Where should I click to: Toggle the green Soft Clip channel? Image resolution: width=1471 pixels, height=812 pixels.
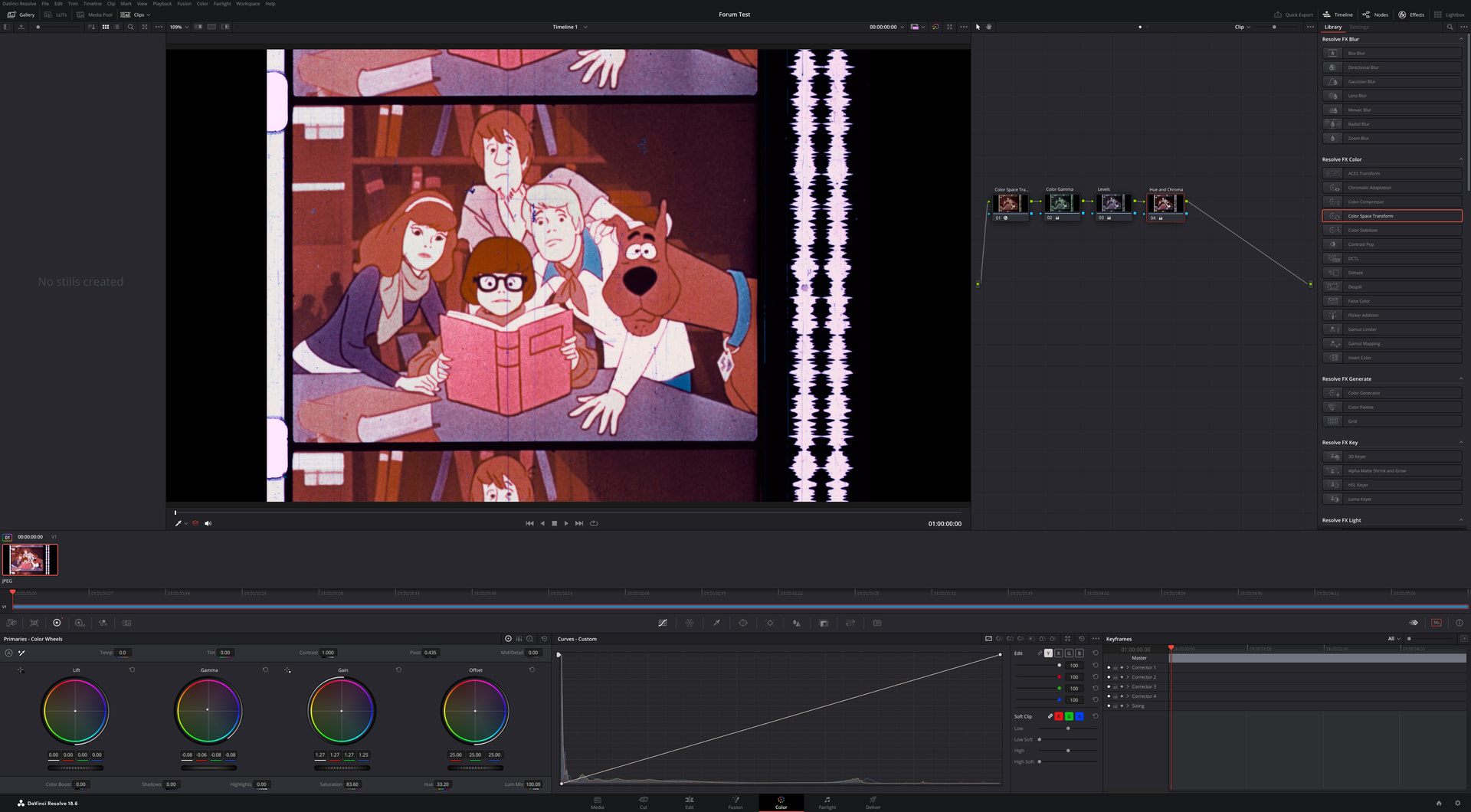coord(1069,716)
